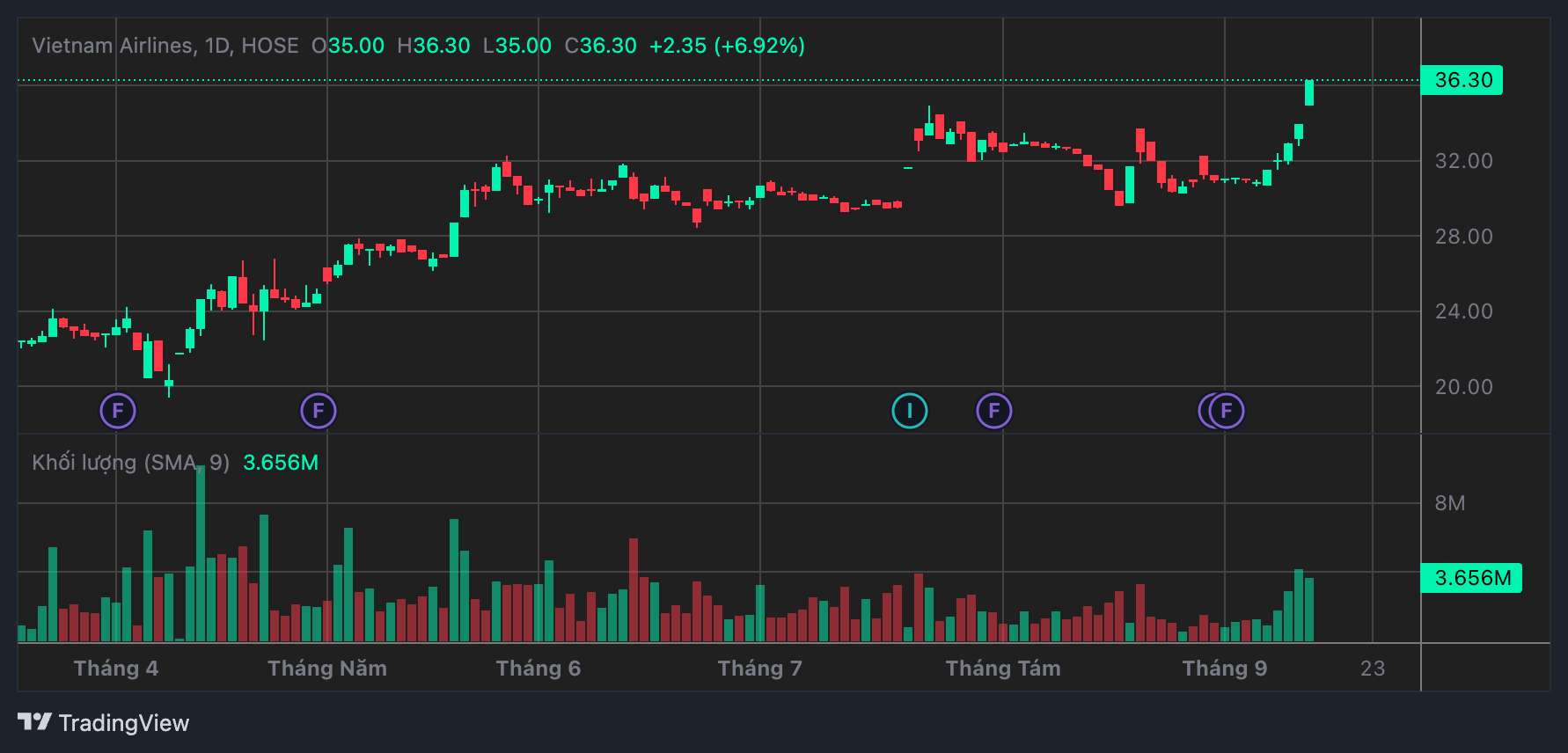Click the front F marker near Tháng 9
Screen dimensions: 1568x753
(1227, 411)
